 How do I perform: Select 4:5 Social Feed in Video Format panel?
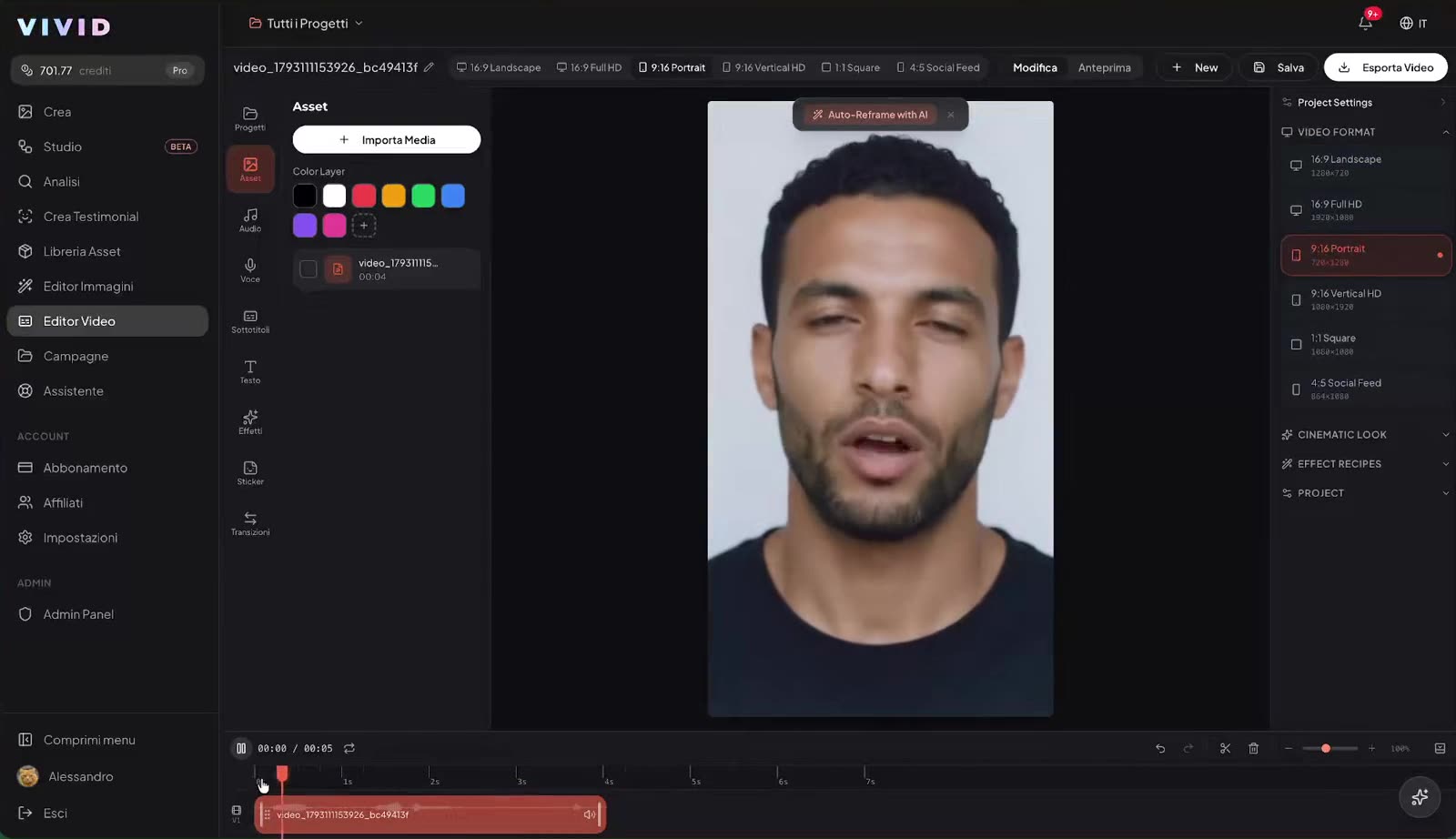click(1364, 389)
